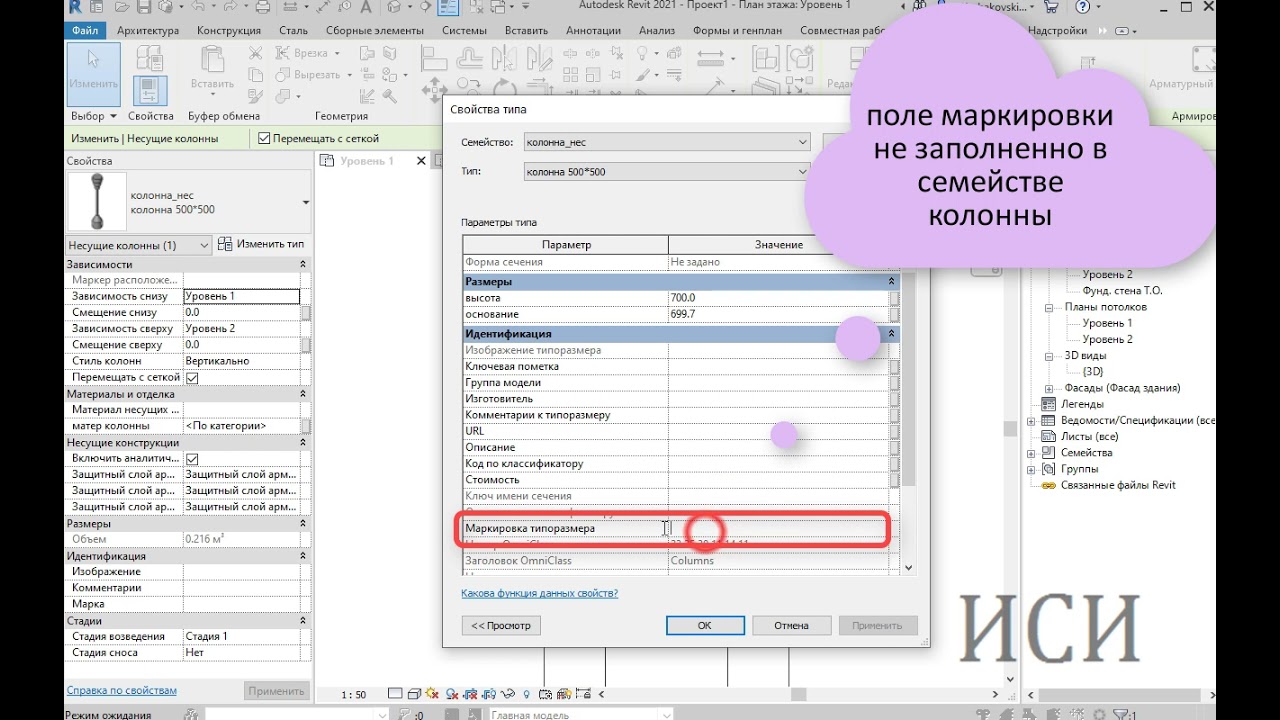Click the Redo arrow icon
Viewport: 1280px width, 720px height.
tap(230, 7)
